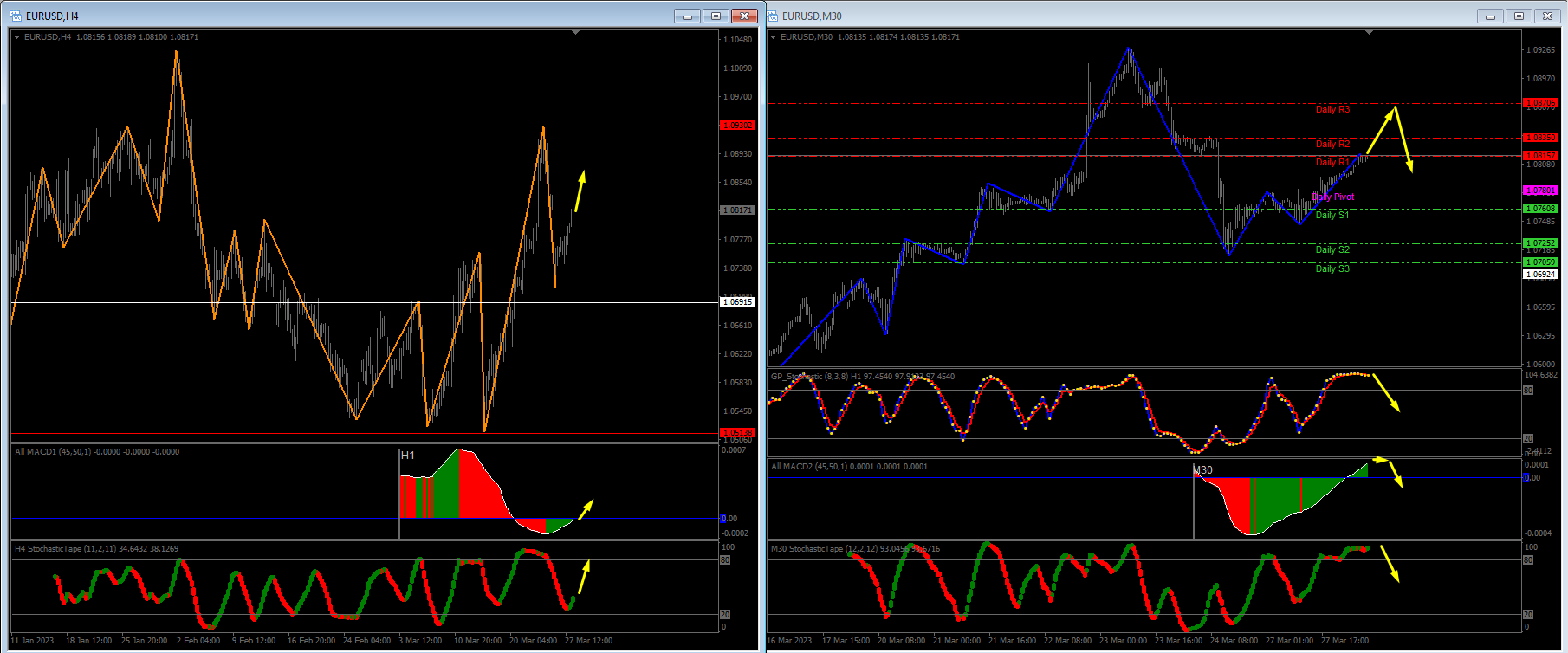Select the Daily R3 line label
Screen dimensions: 1568x653
[x=1332, y=109]
